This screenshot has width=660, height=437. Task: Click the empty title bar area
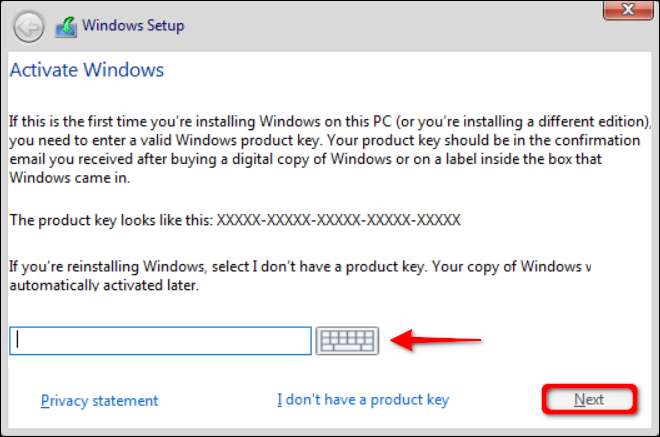pos(400,27)
